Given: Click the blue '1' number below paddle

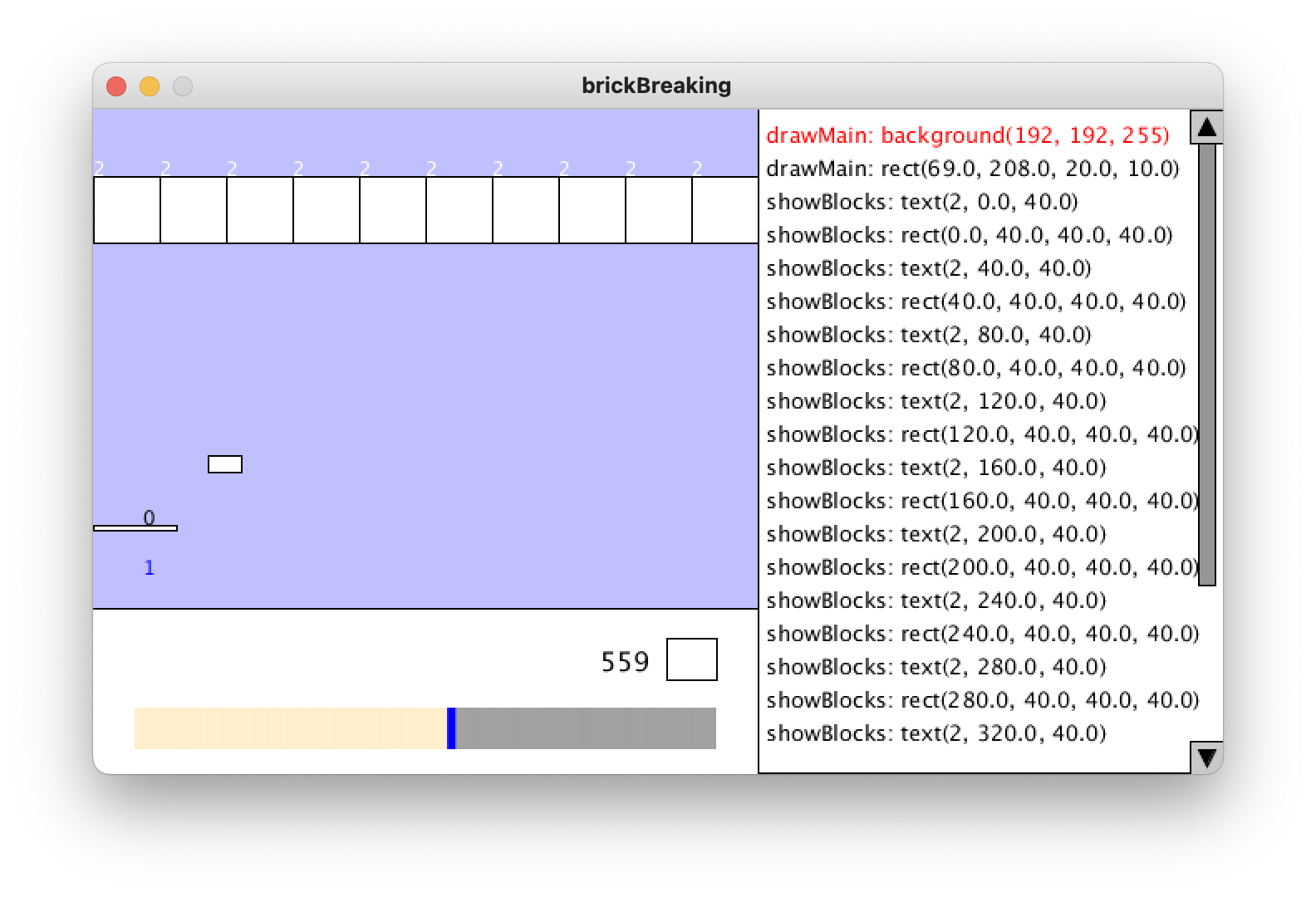Looking at the screenshot, I should tap(150, 568).
